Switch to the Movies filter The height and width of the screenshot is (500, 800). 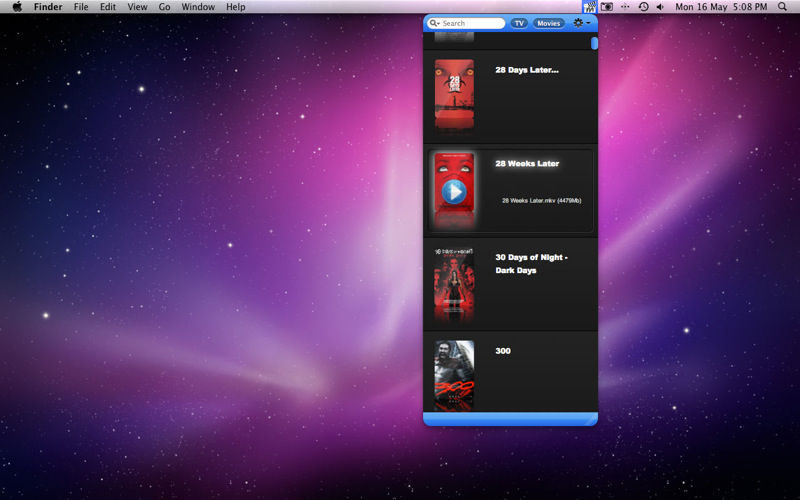[x=548, y=23]
